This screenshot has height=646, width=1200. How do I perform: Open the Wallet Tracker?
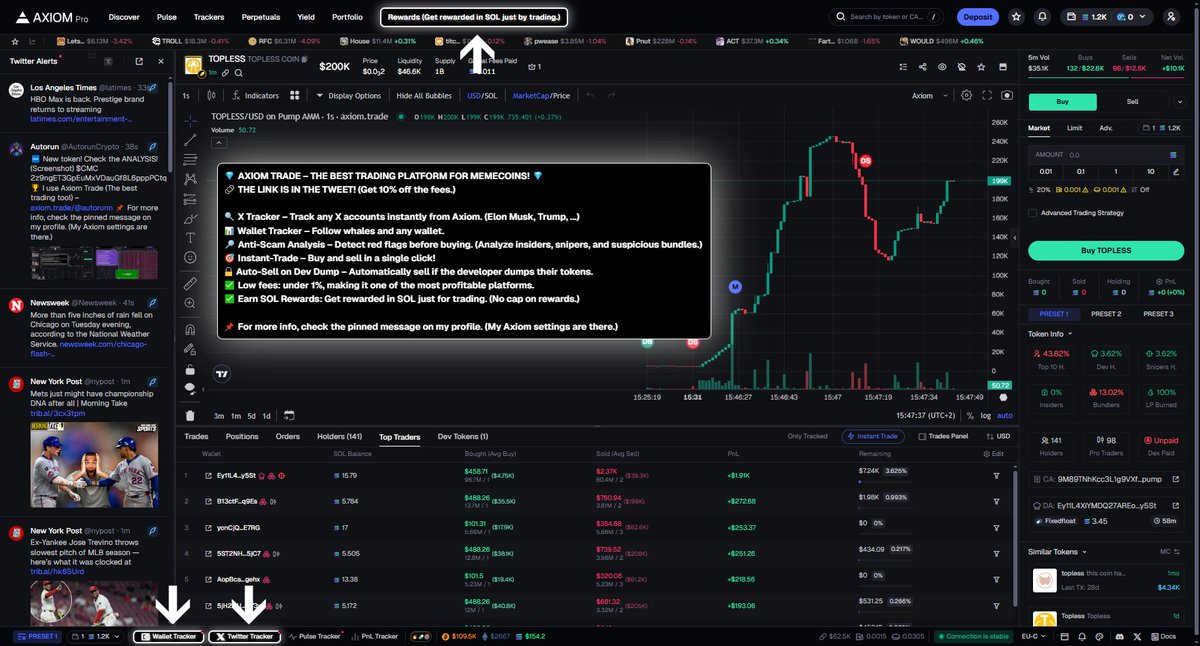point(170,636)
